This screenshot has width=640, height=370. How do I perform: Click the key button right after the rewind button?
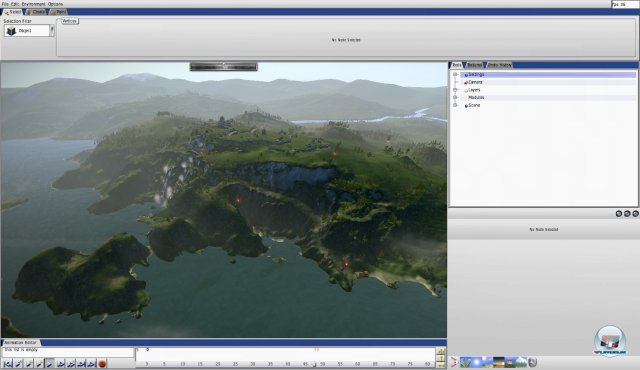[18, 363]
